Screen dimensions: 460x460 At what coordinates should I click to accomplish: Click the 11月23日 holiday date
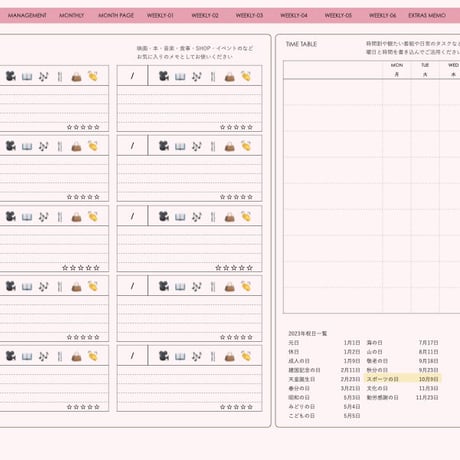point(427,397)
